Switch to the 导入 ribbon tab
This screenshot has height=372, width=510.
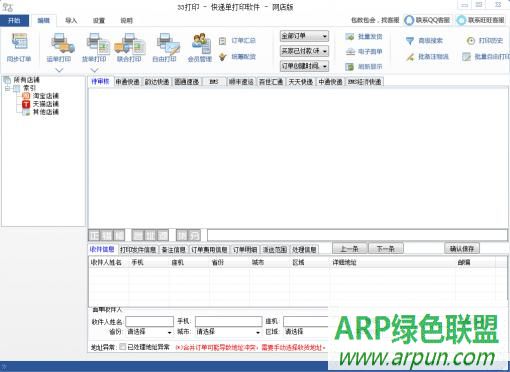[x=71, y=21]
